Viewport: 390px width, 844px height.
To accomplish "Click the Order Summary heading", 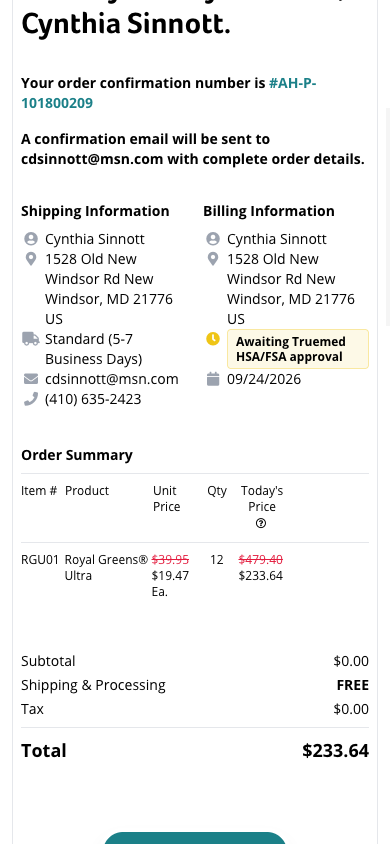I will pyautogui.click(x=77, y=455).
